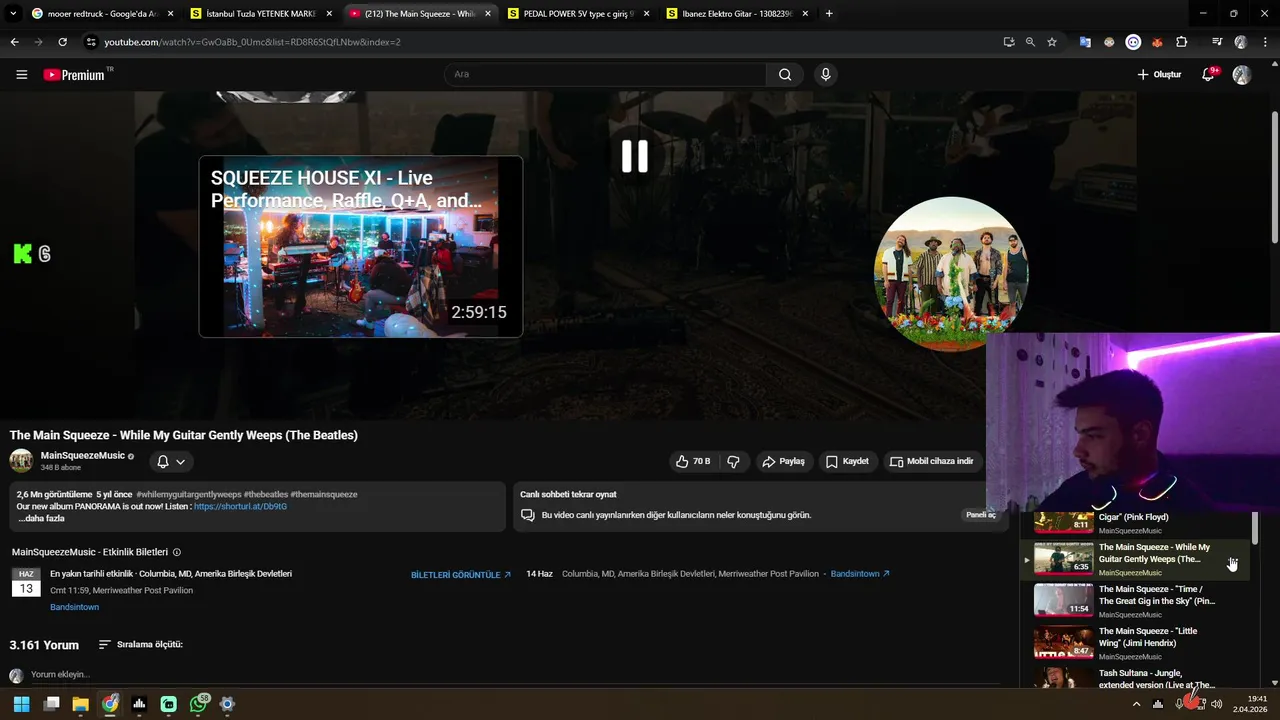Focus the Ara search box
The image size is (1280, 720).
pos(605,75)
